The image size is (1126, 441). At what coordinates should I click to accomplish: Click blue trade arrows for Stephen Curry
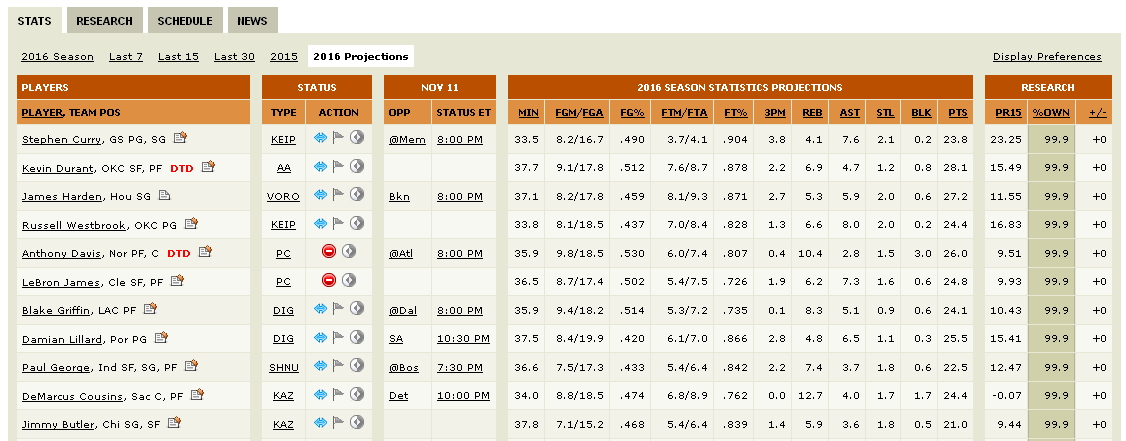pos(320,137)
